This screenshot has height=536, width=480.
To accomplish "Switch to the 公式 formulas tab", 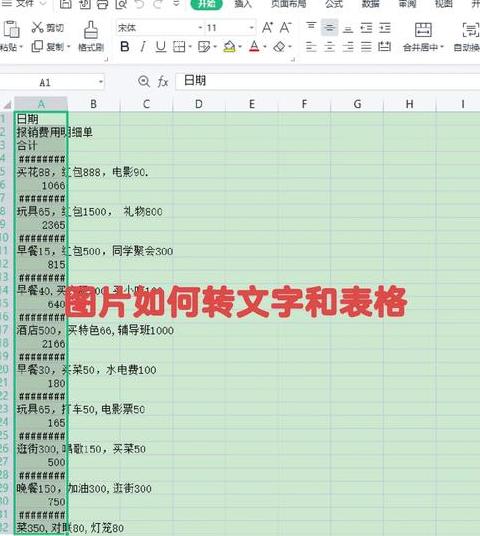I will (x=334, y=4).
